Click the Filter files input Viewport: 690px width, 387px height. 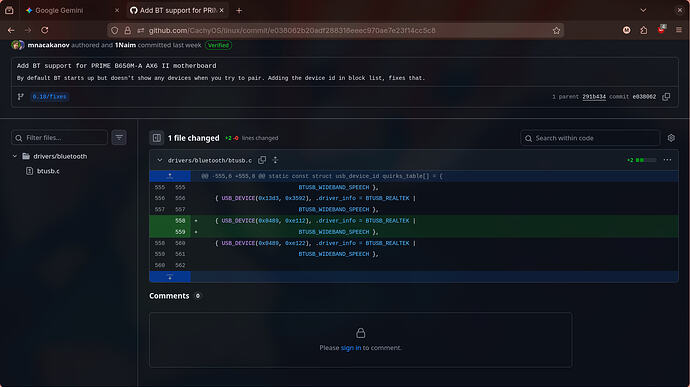tap(59, 138)
